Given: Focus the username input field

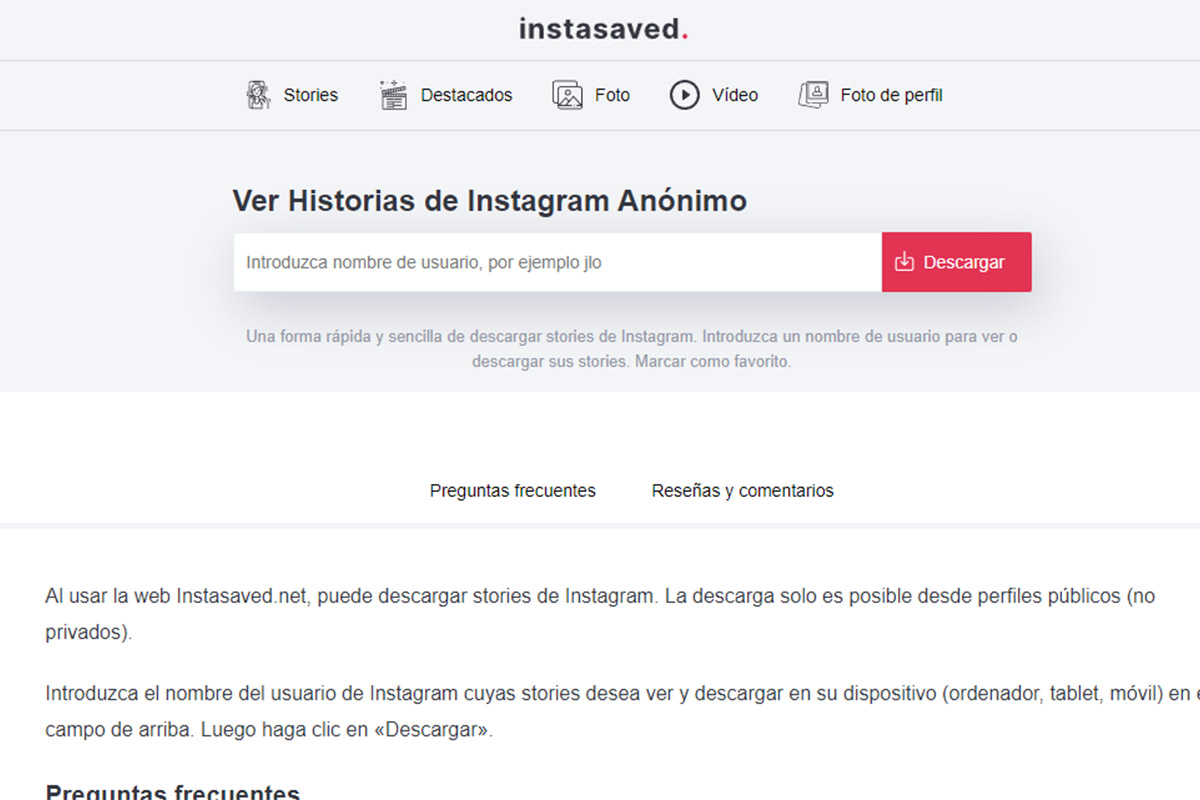Looking at the screenshot, I should (558, 262).
